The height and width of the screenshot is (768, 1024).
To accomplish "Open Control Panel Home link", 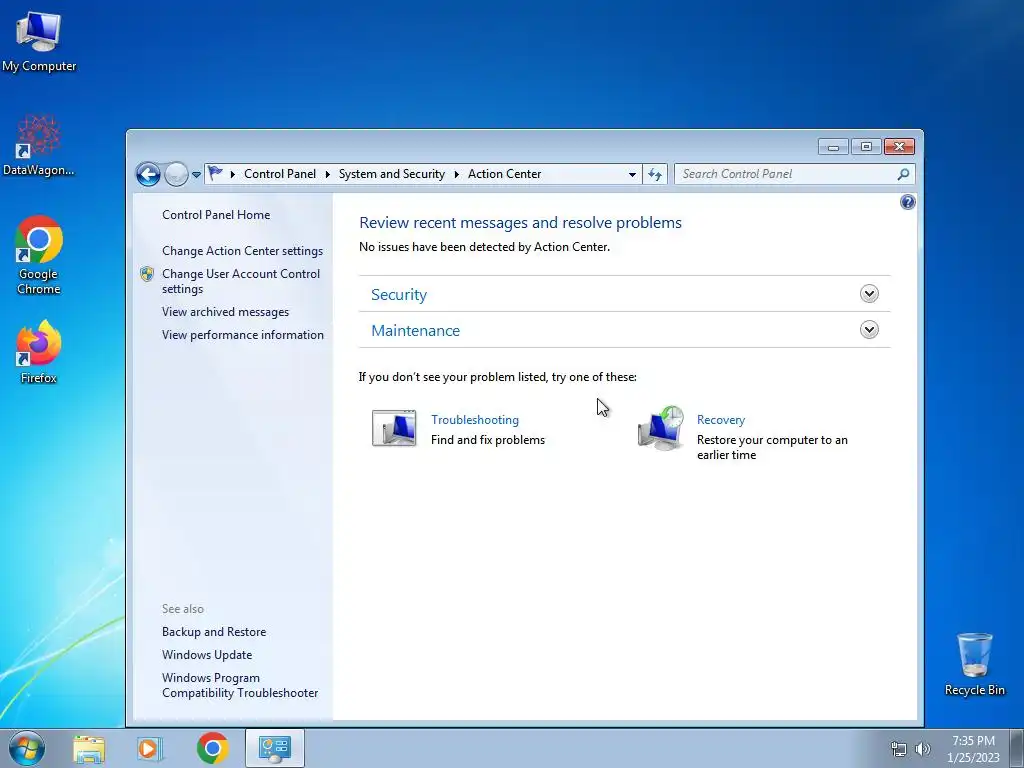I will click(216, 215).
